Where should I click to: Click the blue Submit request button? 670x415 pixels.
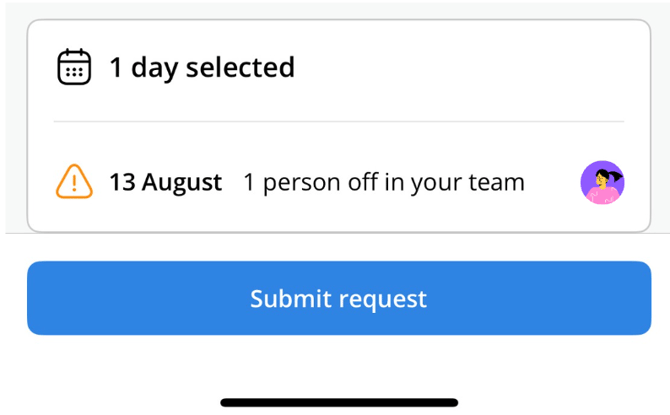[x=339, y=298]
